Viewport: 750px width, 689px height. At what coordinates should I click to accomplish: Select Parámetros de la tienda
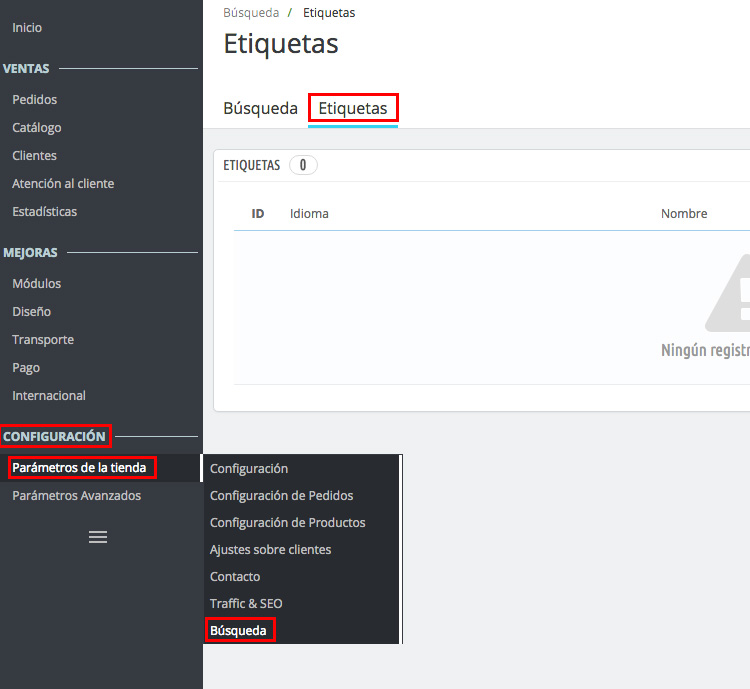click(x=79, y=467)
